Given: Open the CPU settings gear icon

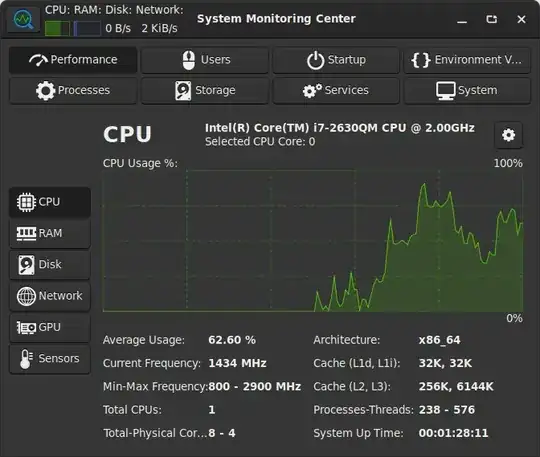Looking at the screenshot, I should coord(509,135).
